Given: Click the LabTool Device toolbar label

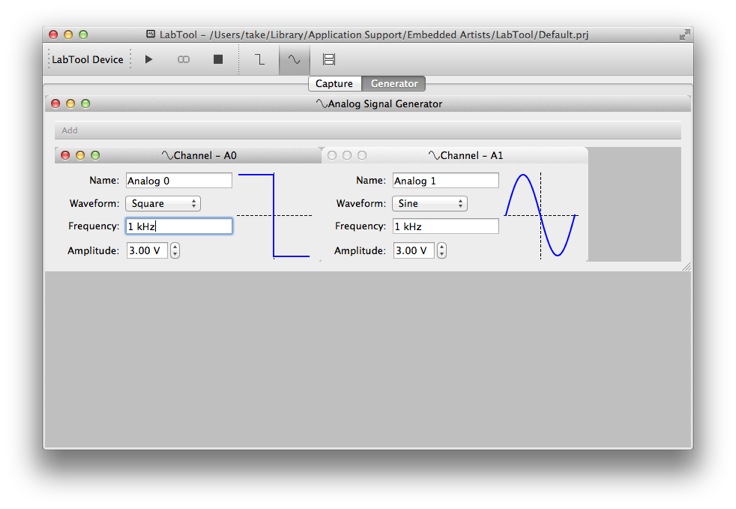Looking at the screenshot, I should (88, 60).
